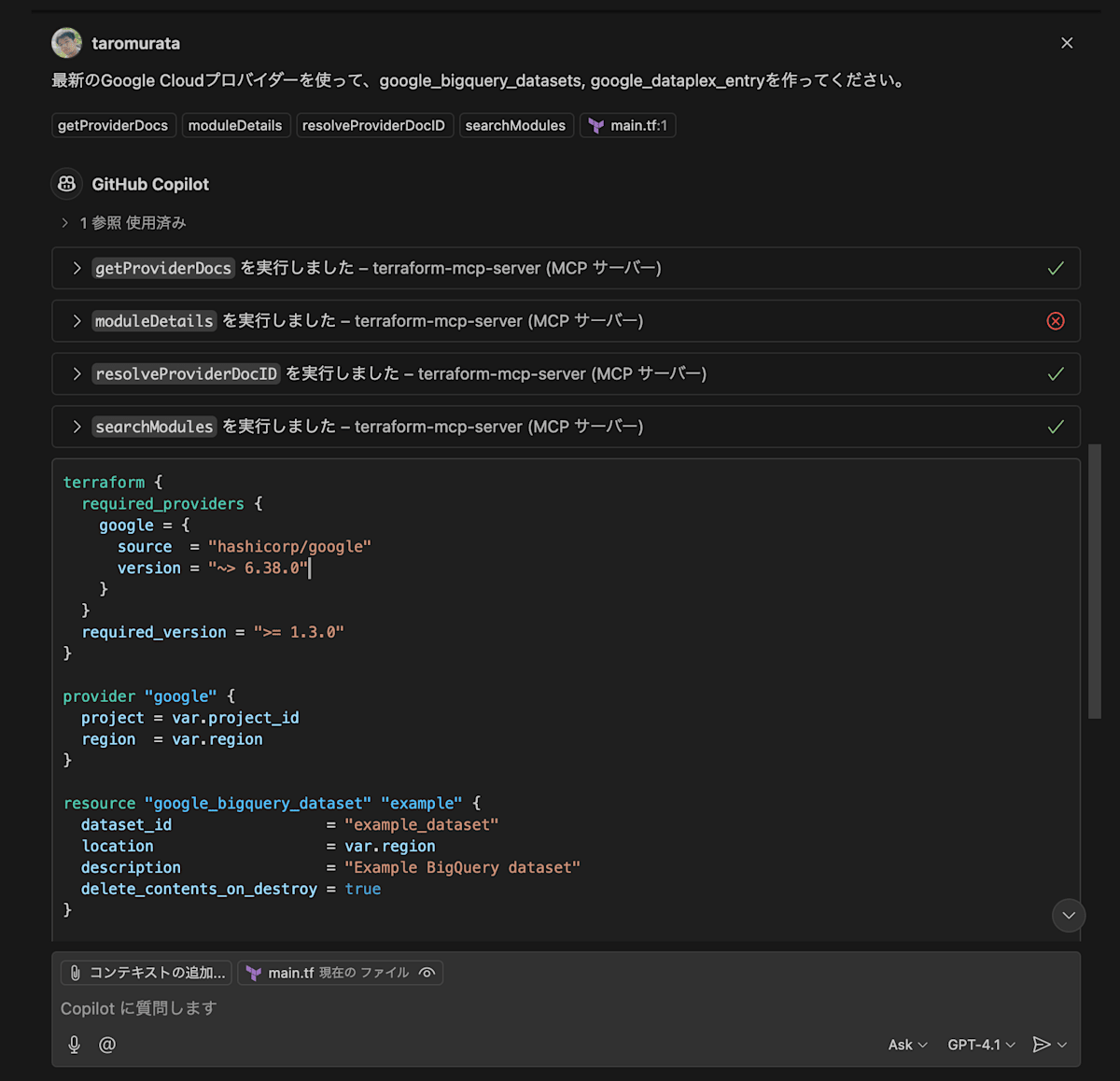Click the getProviderDocs tool chip

113,125
